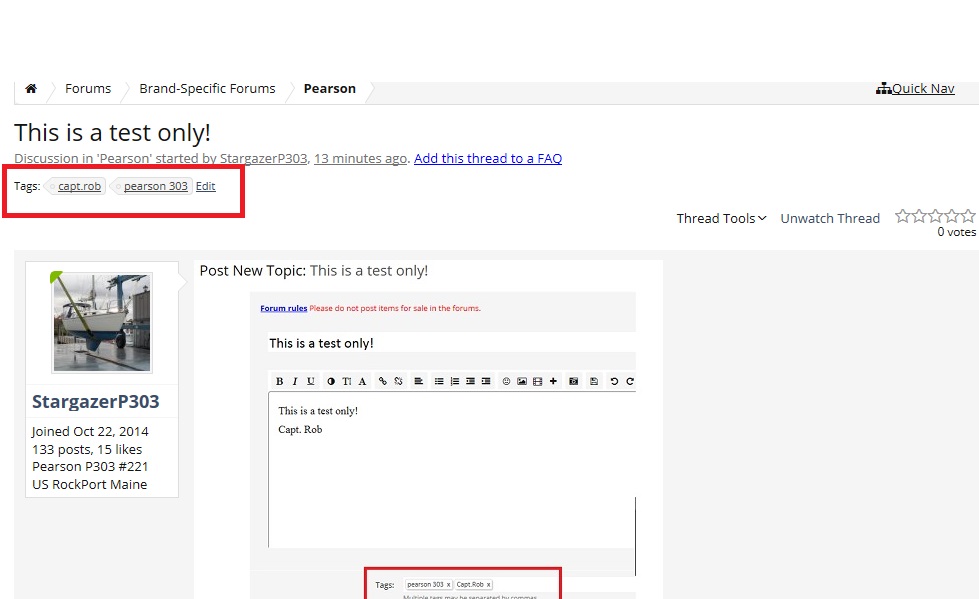Open the text alignment tool

[418, 381]
